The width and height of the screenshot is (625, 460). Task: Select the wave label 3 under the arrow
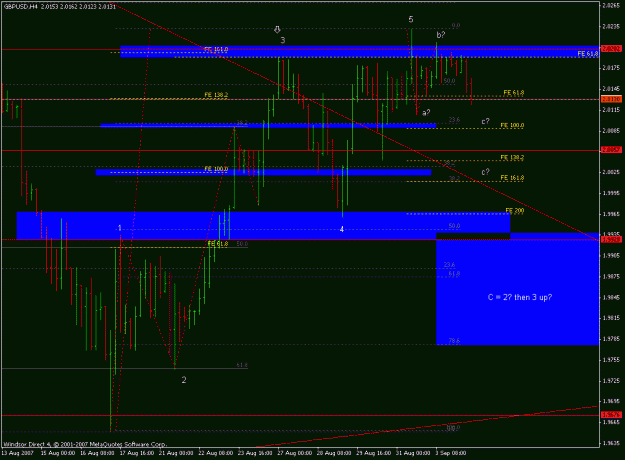click(283, 40)
